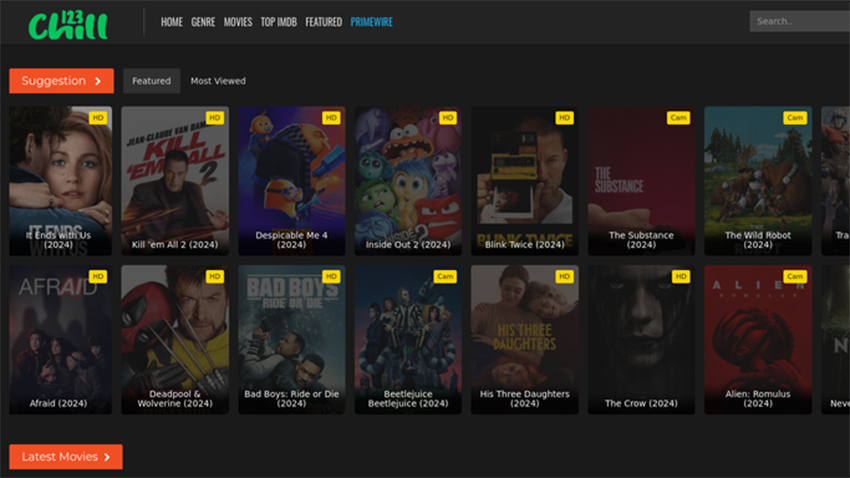Click the title text Kill 'em All 2 (2024)
This screenshot has width=850, height=478.
(175, 244)
